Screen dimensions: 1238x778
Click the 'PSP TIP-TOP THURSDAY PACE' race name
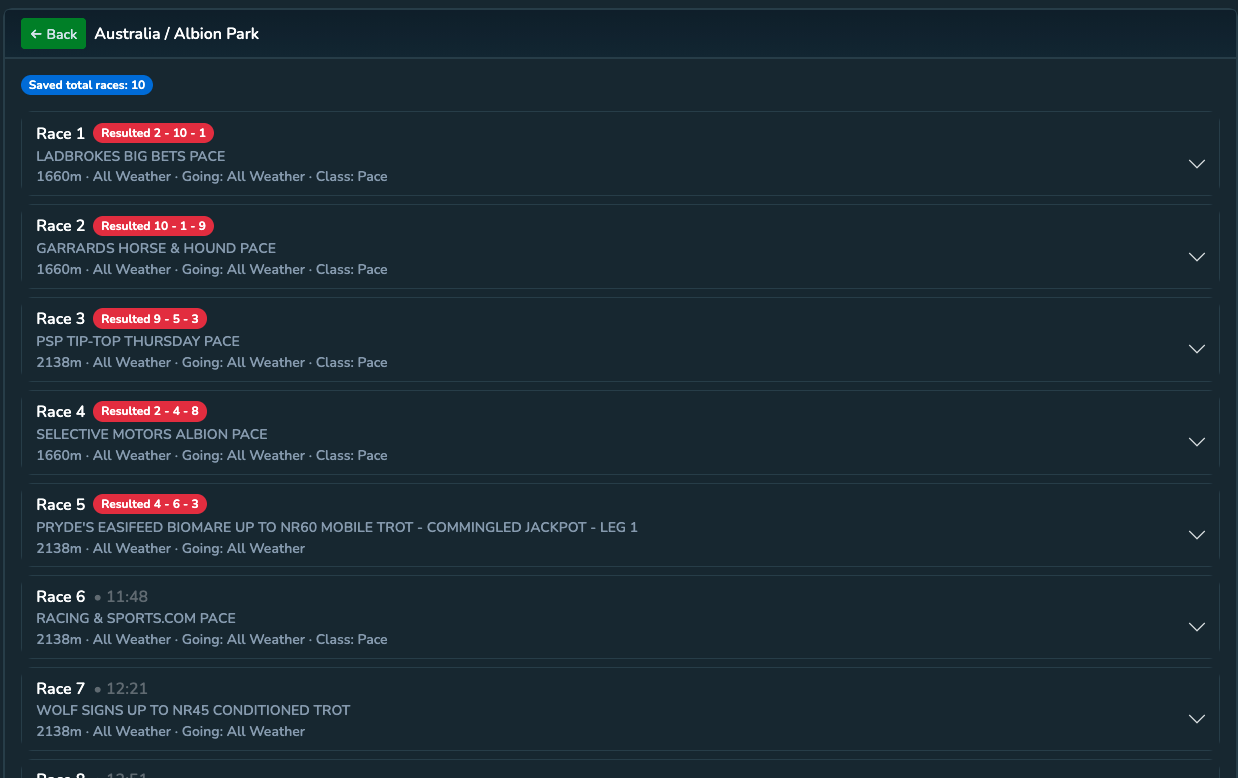pyautogui.click(x=138, y=341)
